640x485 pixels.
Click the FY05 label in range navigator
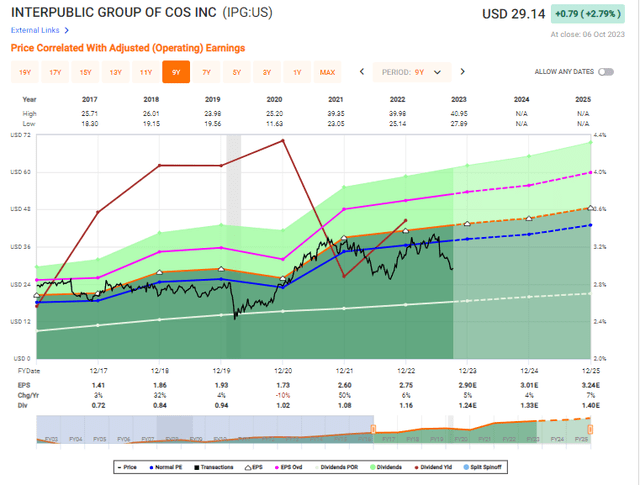[100, 439]
